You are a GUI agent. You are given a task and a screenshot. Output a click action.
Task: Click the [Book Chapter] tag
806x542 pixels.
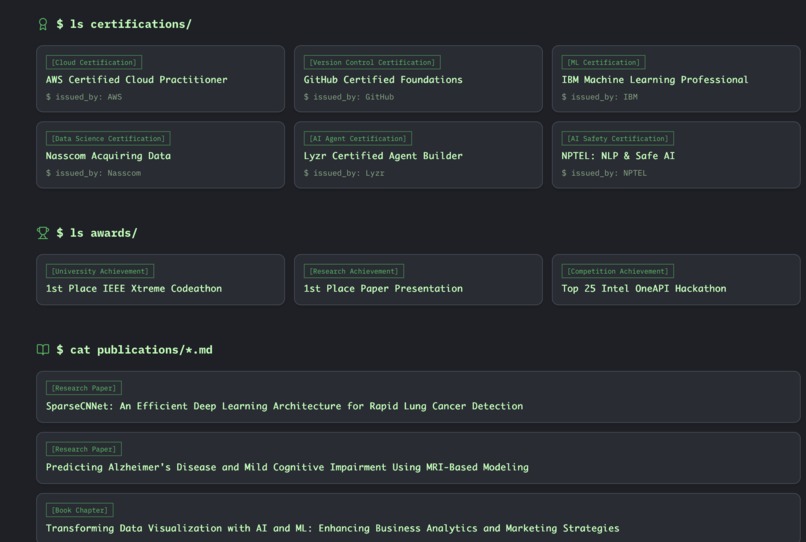(x=80, y=510)
